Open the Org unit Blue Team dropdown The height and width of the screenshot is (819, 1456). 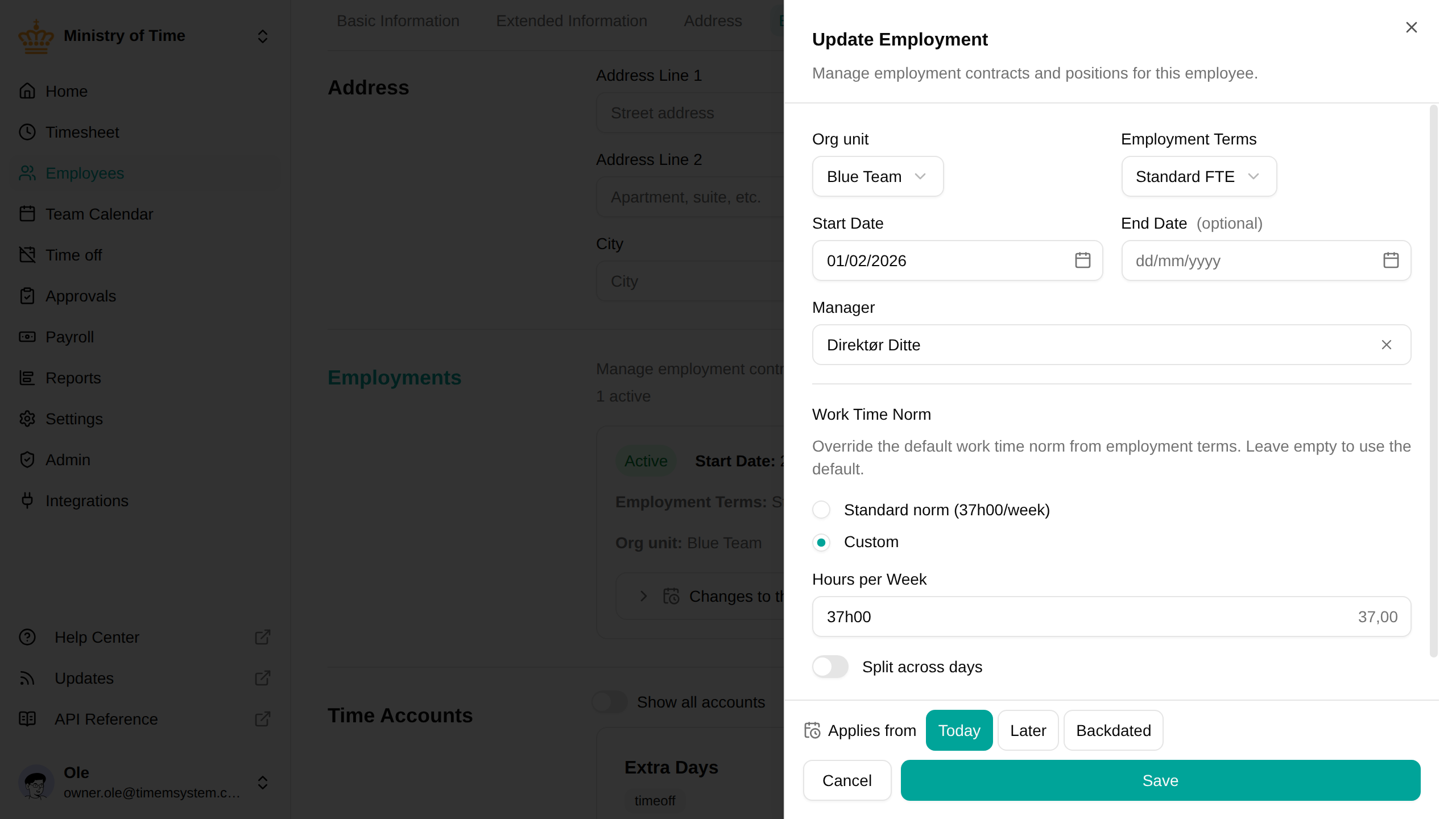878,176
